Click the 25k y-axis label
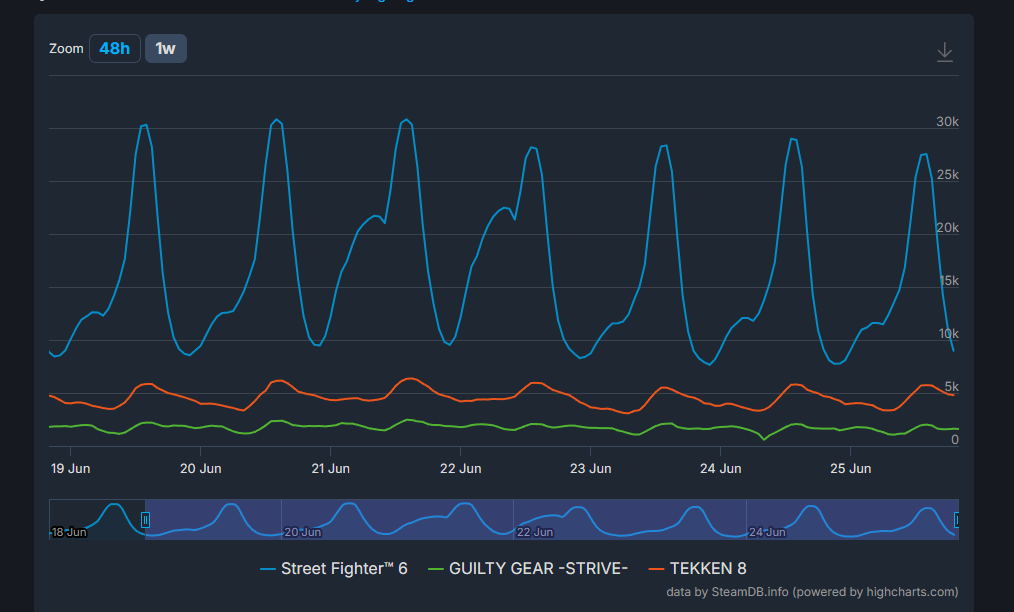The image size is (1014, 612). pos(947,175)
